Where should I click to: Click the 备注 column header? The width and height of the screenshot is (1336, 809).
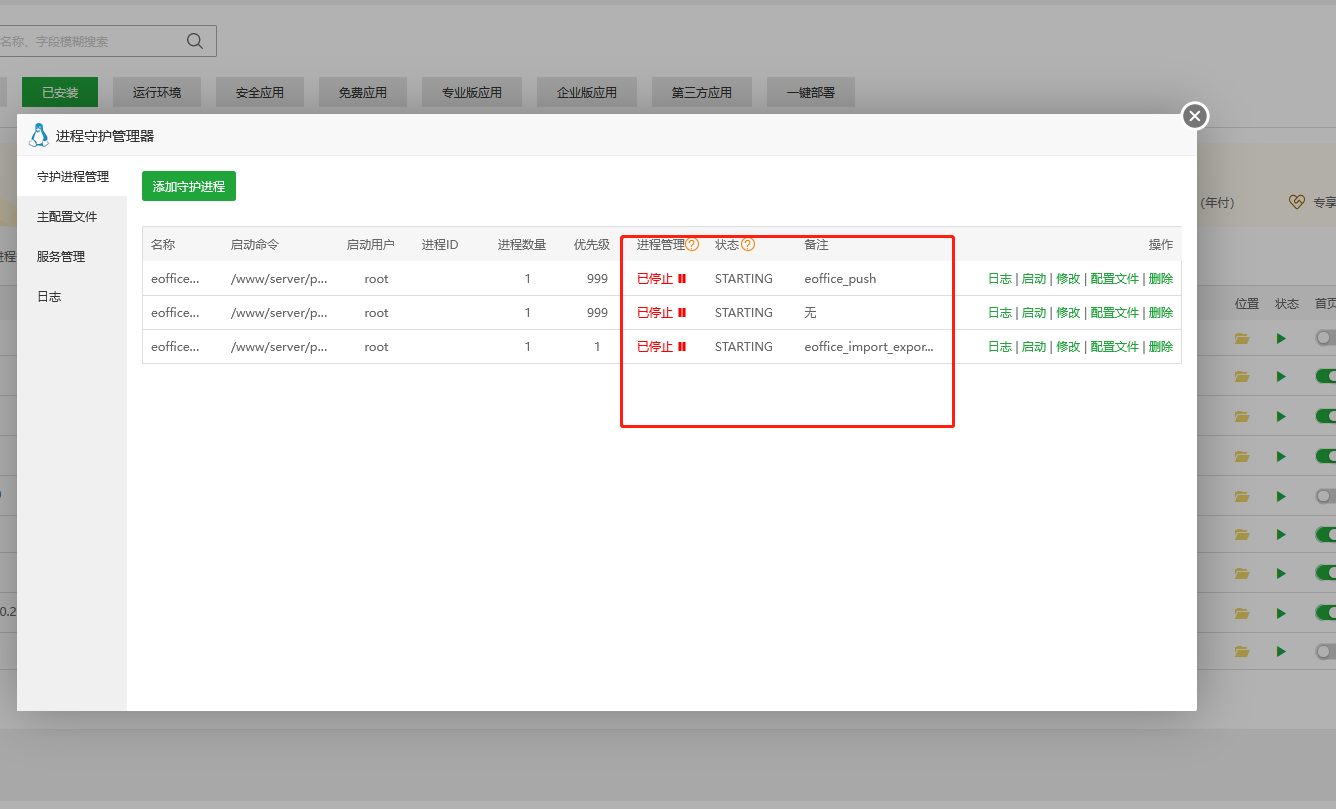click(816, 244)
